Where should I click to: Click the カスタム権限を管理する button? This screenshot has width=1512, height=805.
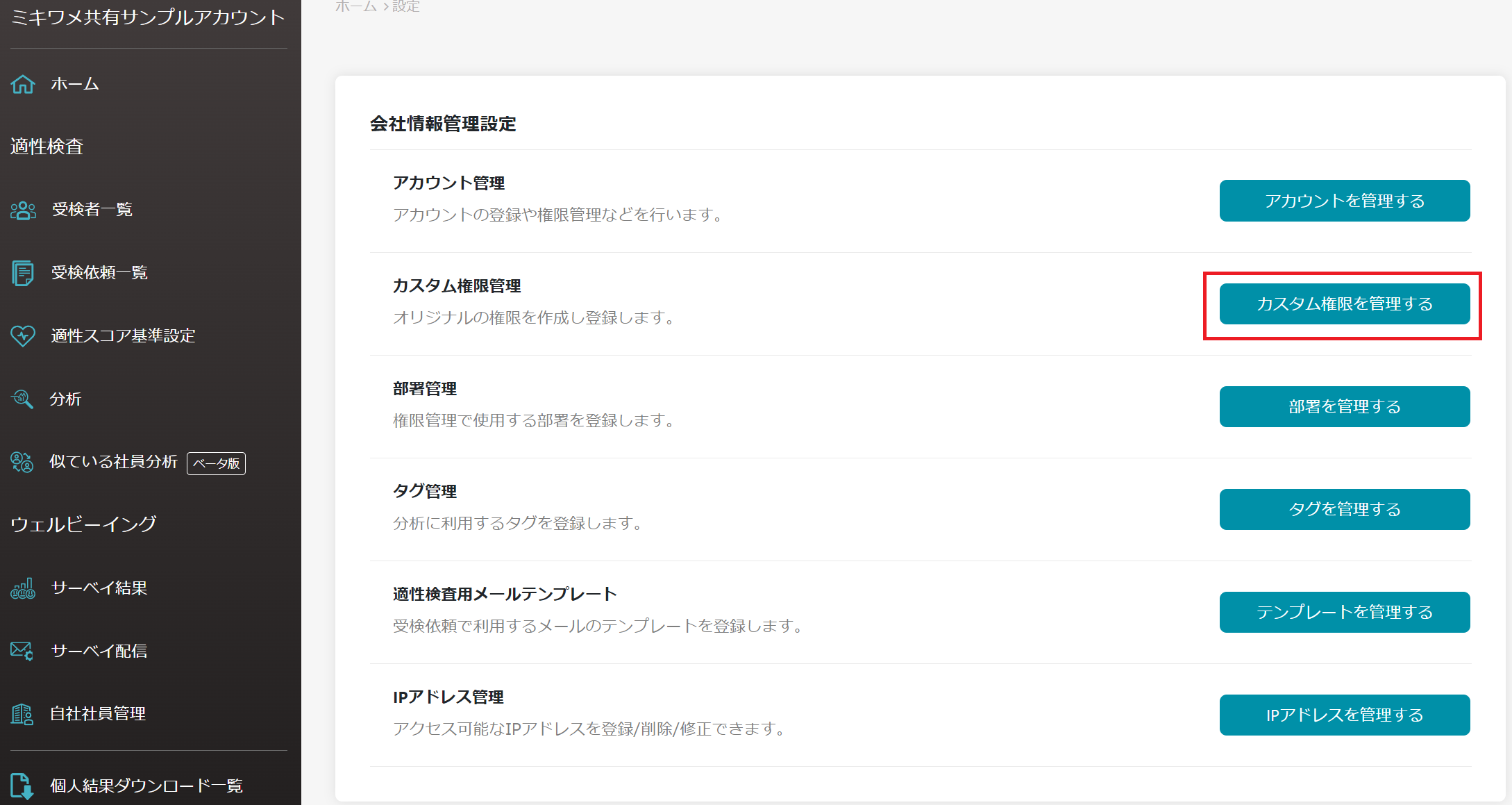coord(1344,304)
